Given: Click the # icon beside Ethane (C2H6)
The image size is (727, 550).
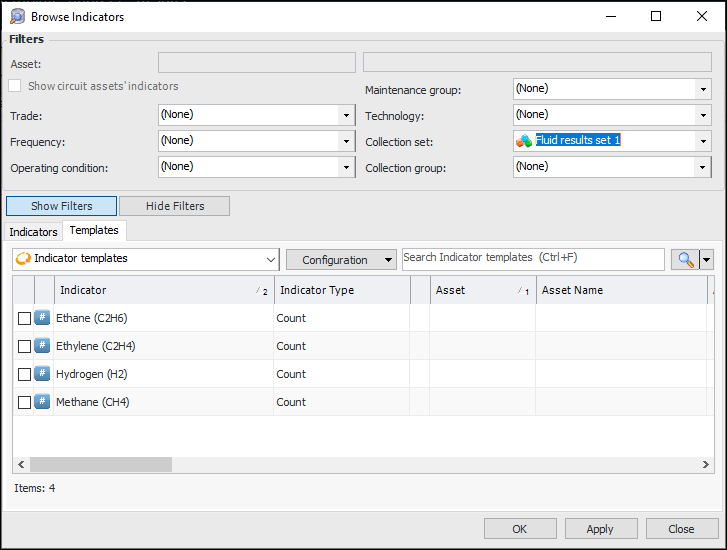Looking at the screenshot, I should [x=42, y=318].
